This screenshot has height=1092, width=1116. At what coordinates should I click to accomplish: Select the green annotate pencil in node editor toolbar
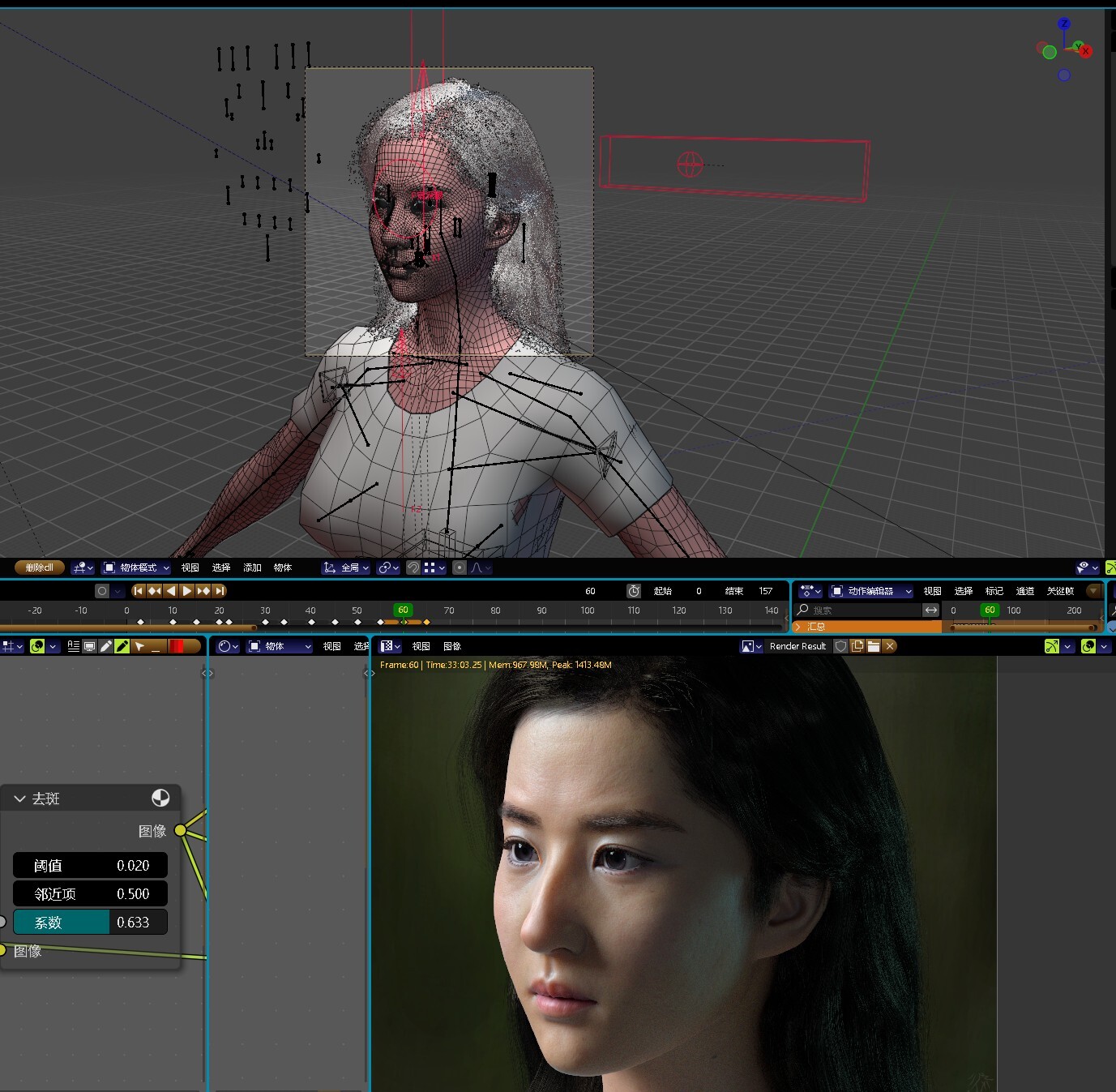(x=122, y=646)
